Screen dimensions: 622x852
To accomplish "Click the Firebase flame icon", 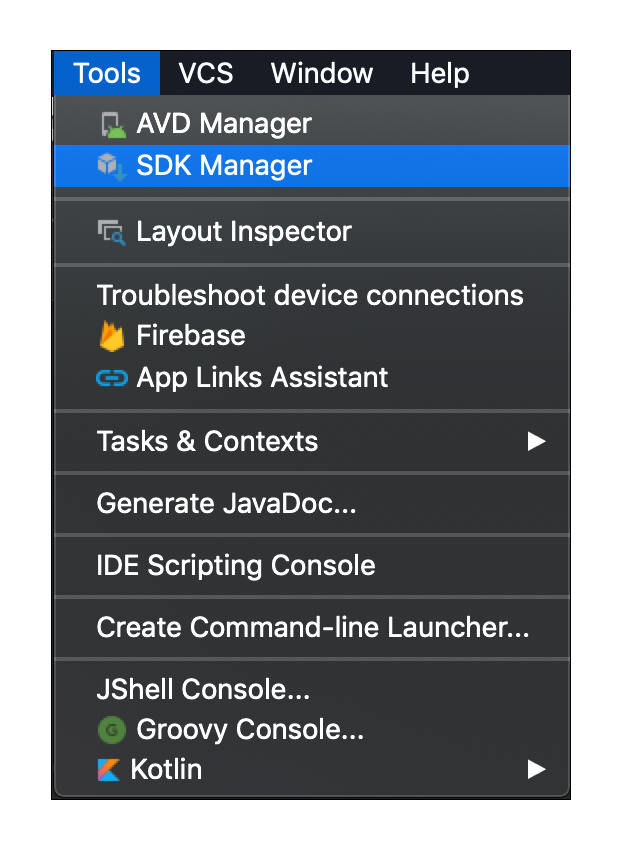I will coord(112,336).
